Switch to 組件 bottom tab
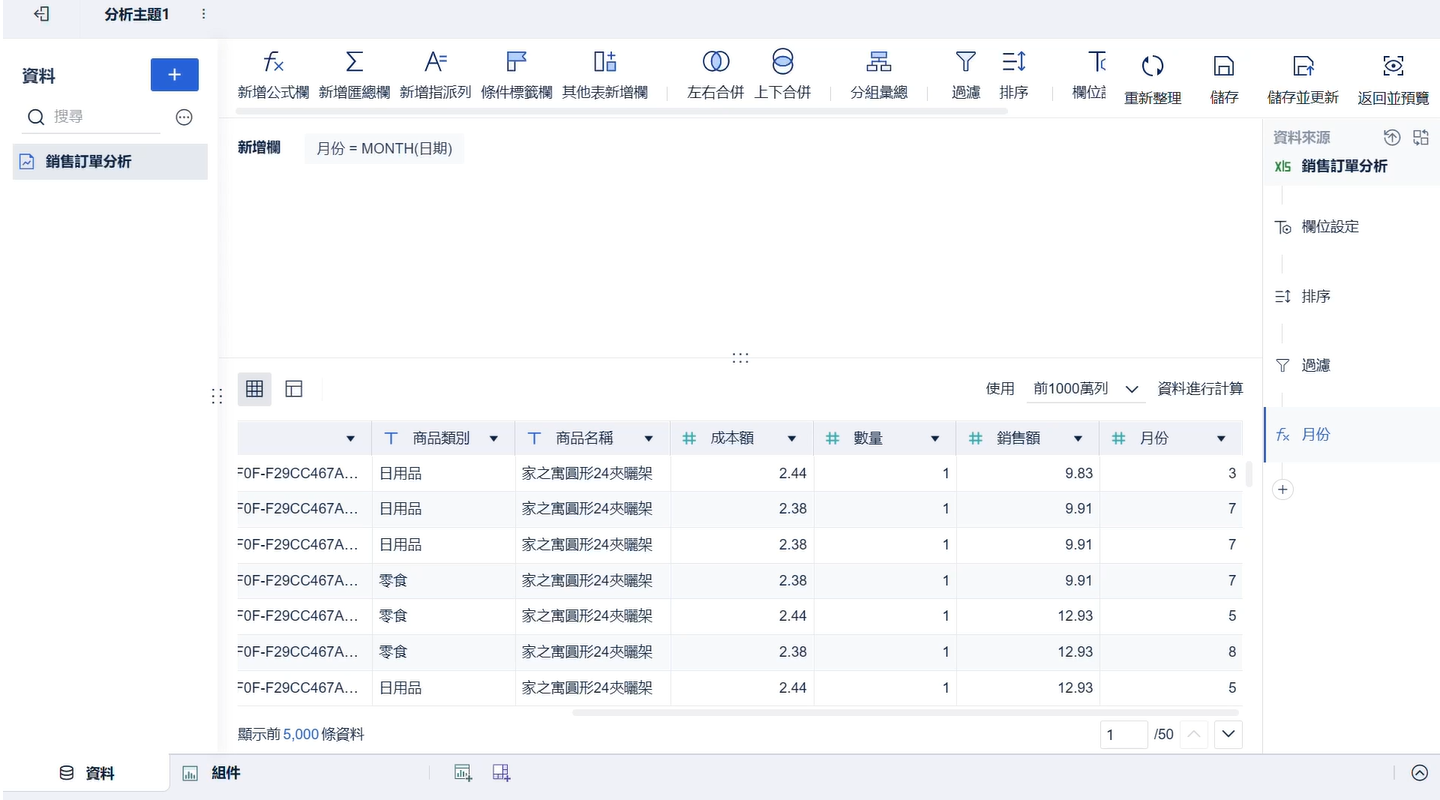Screen dimensions: 1440x800 click(212, 773)
